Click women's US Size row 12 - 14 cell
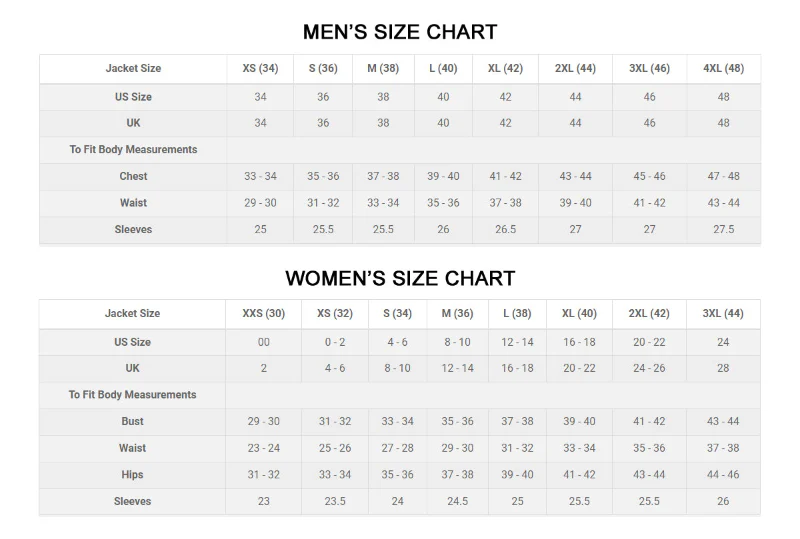 pyautogui.click(x=517, y=342)
